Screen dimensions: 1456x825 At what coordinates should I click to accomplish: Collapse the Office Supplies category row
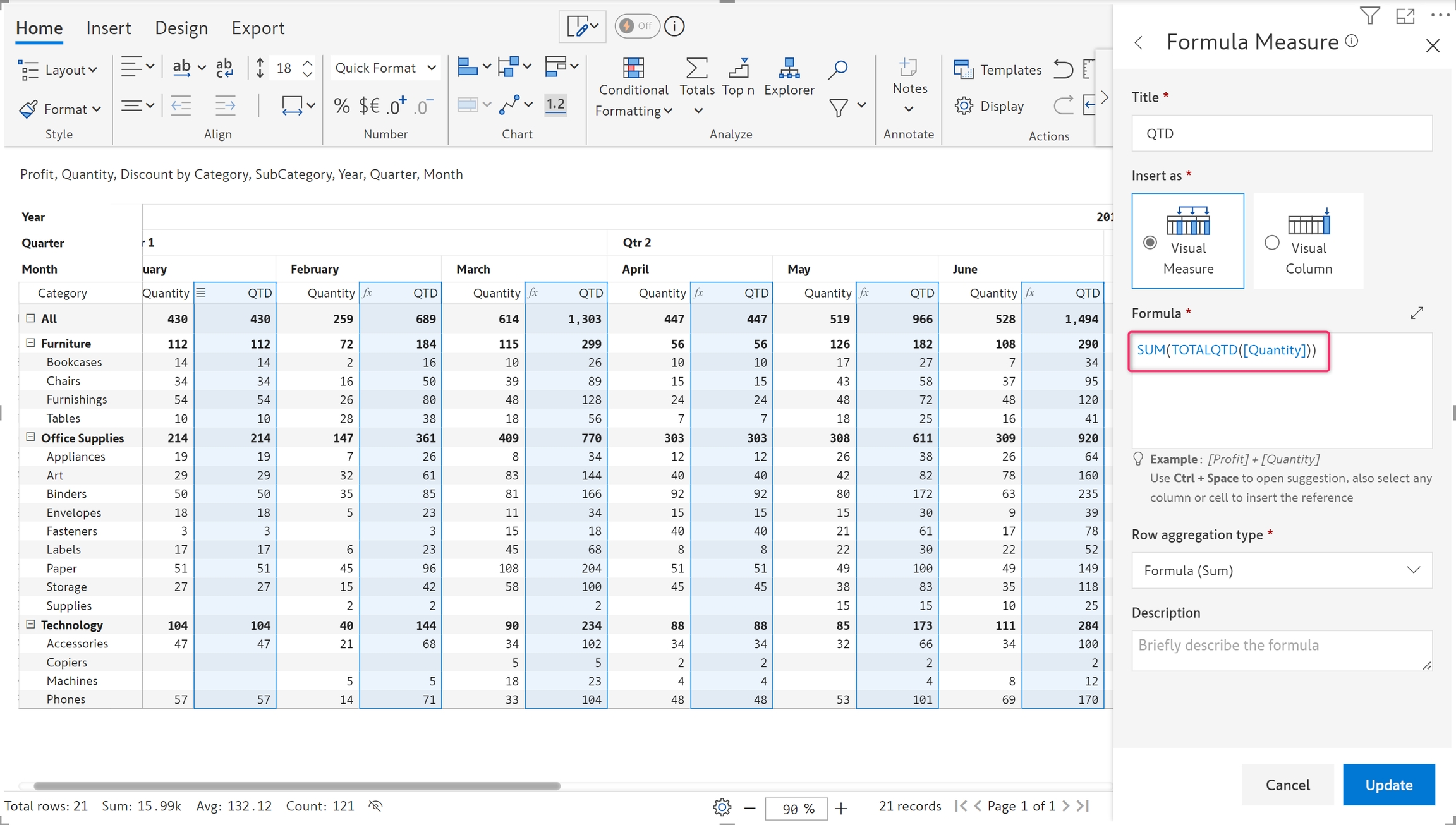pyautogui.click(x=30, y=437)
